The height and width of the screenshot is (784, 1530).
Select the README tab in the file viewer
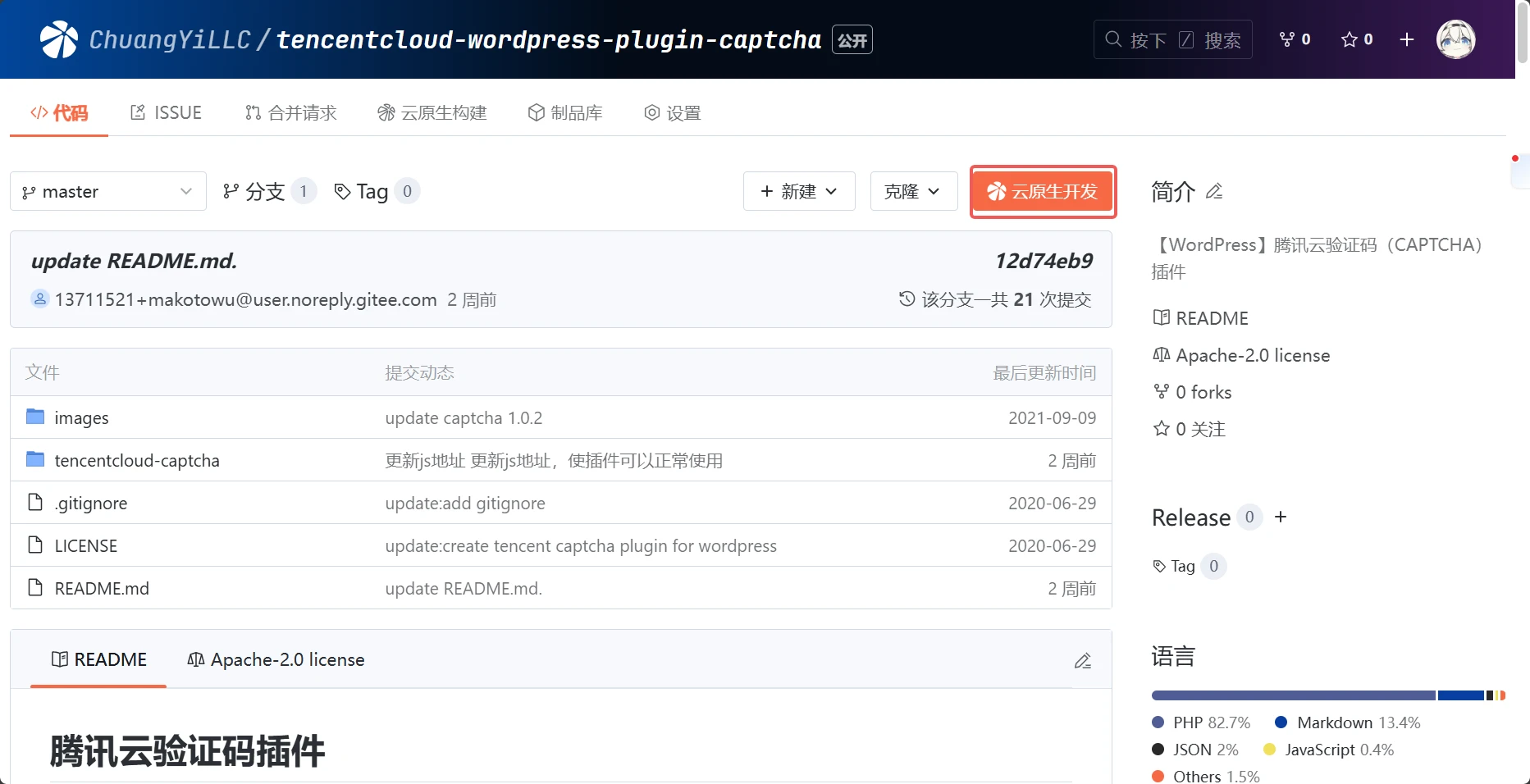98,660
